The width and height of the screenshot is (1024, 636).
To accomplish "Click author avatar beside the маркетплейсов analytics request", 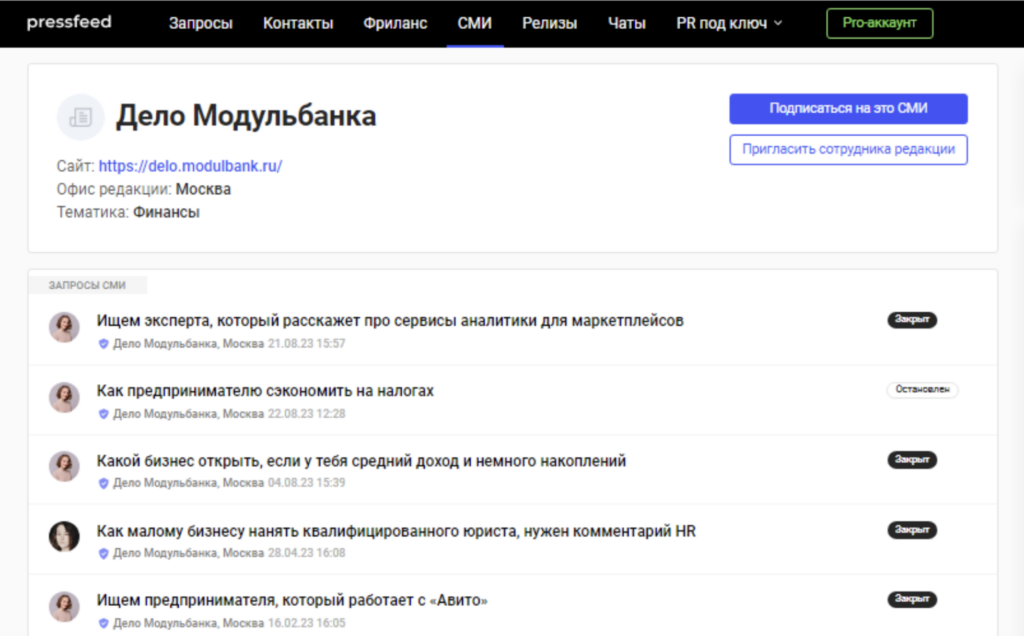I will point(64,327).
